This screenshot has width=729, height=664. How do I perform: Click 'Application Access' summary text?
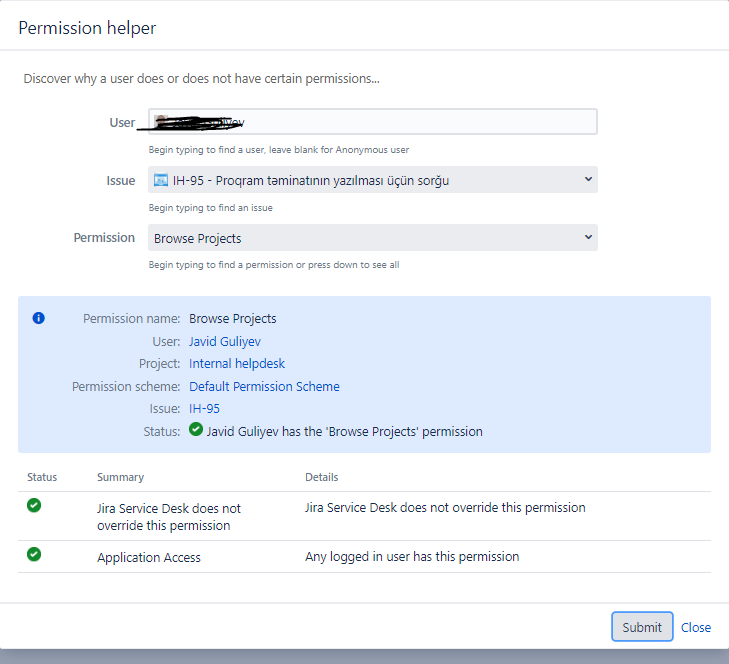click(149, 558)
